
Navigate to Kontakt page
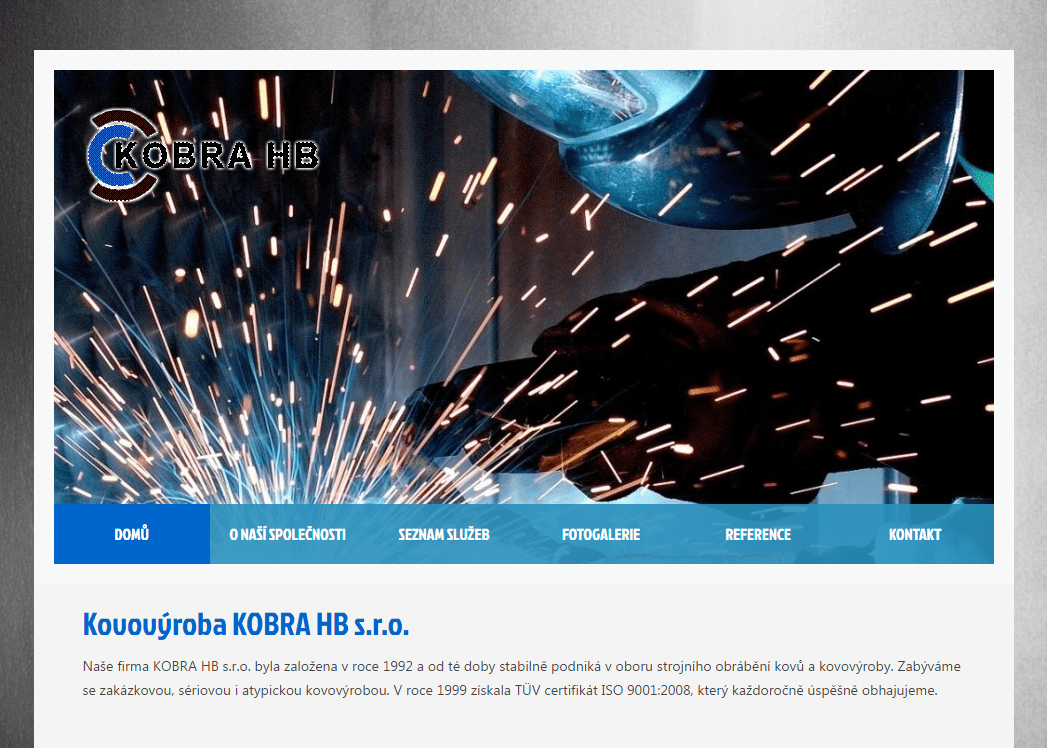pyautogui.click(x=915, y=534)
